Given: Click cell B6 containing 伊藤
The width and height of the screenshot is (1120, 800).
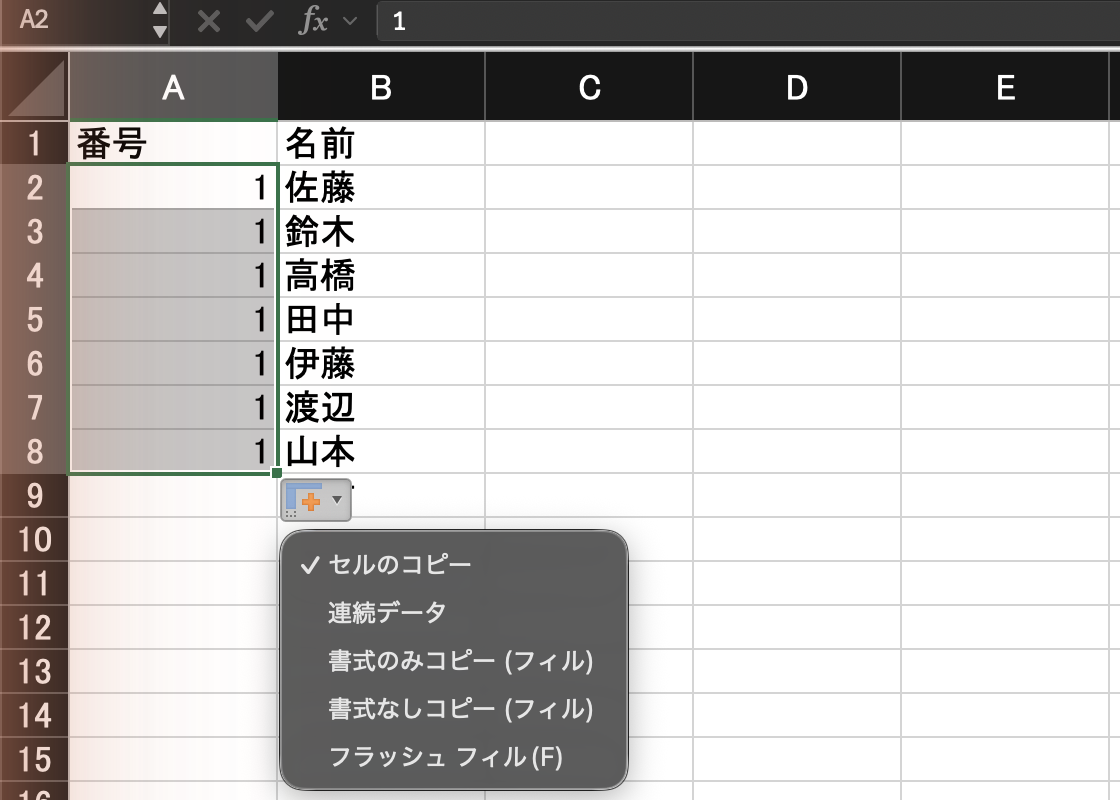Looking at the screenshot, I should [x=381, y=364].
